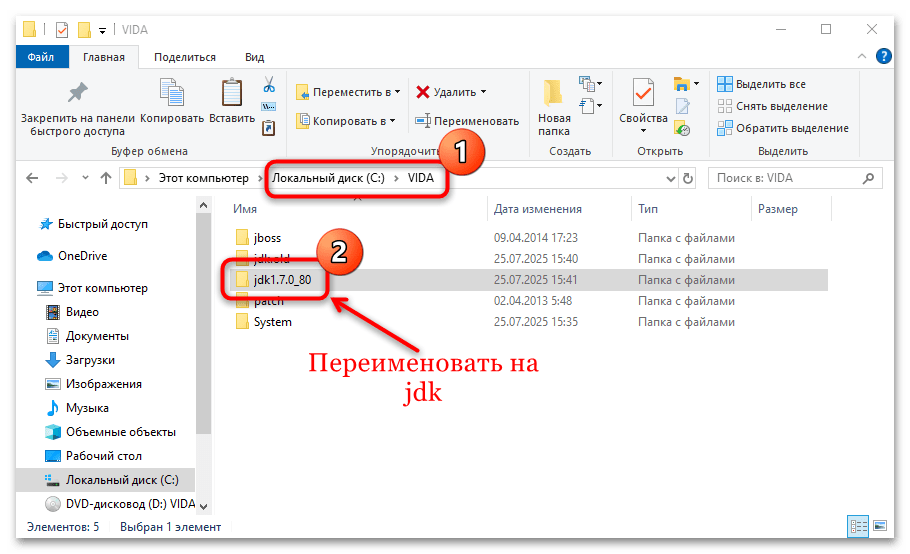Open Объемные объекты in the tree
The height and width of the screenshot is (554, 910).
(x=110, y=432)
